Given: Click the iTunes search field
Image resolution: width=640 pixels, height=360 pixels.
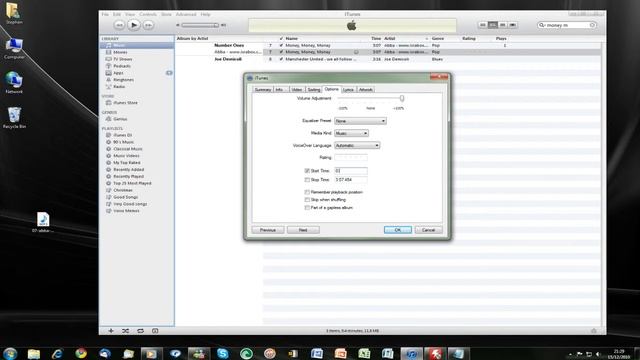Looking at the screenshot, I should [x=567, y=25].
